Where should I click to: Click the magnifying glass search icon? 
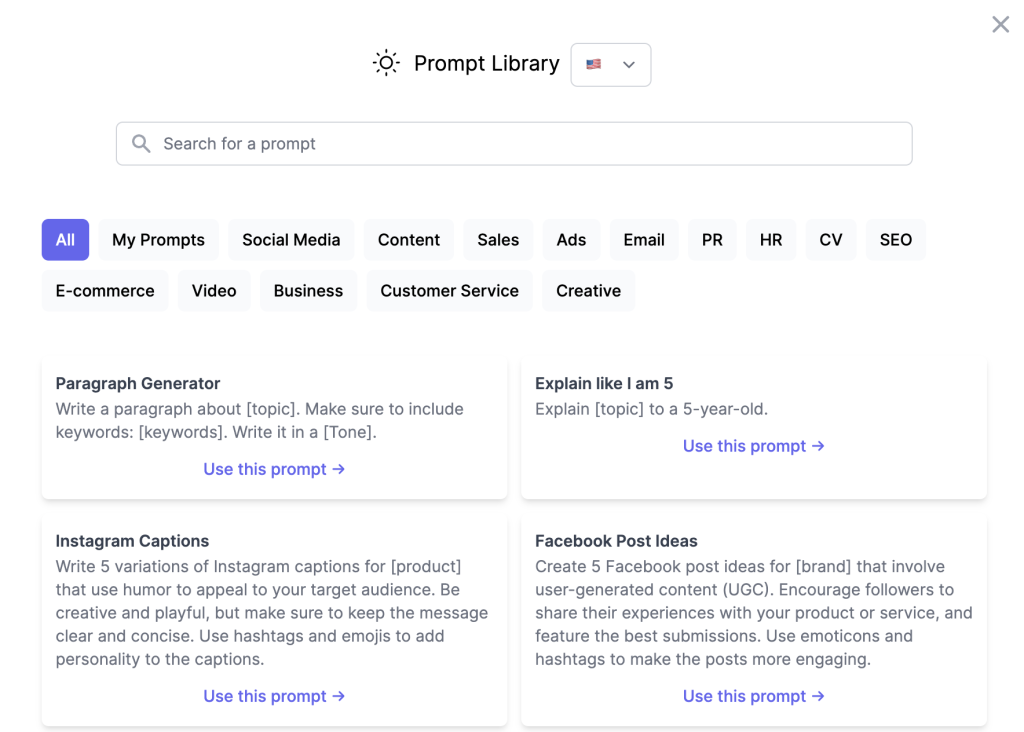pyautogui.click(x=142, y=144)
